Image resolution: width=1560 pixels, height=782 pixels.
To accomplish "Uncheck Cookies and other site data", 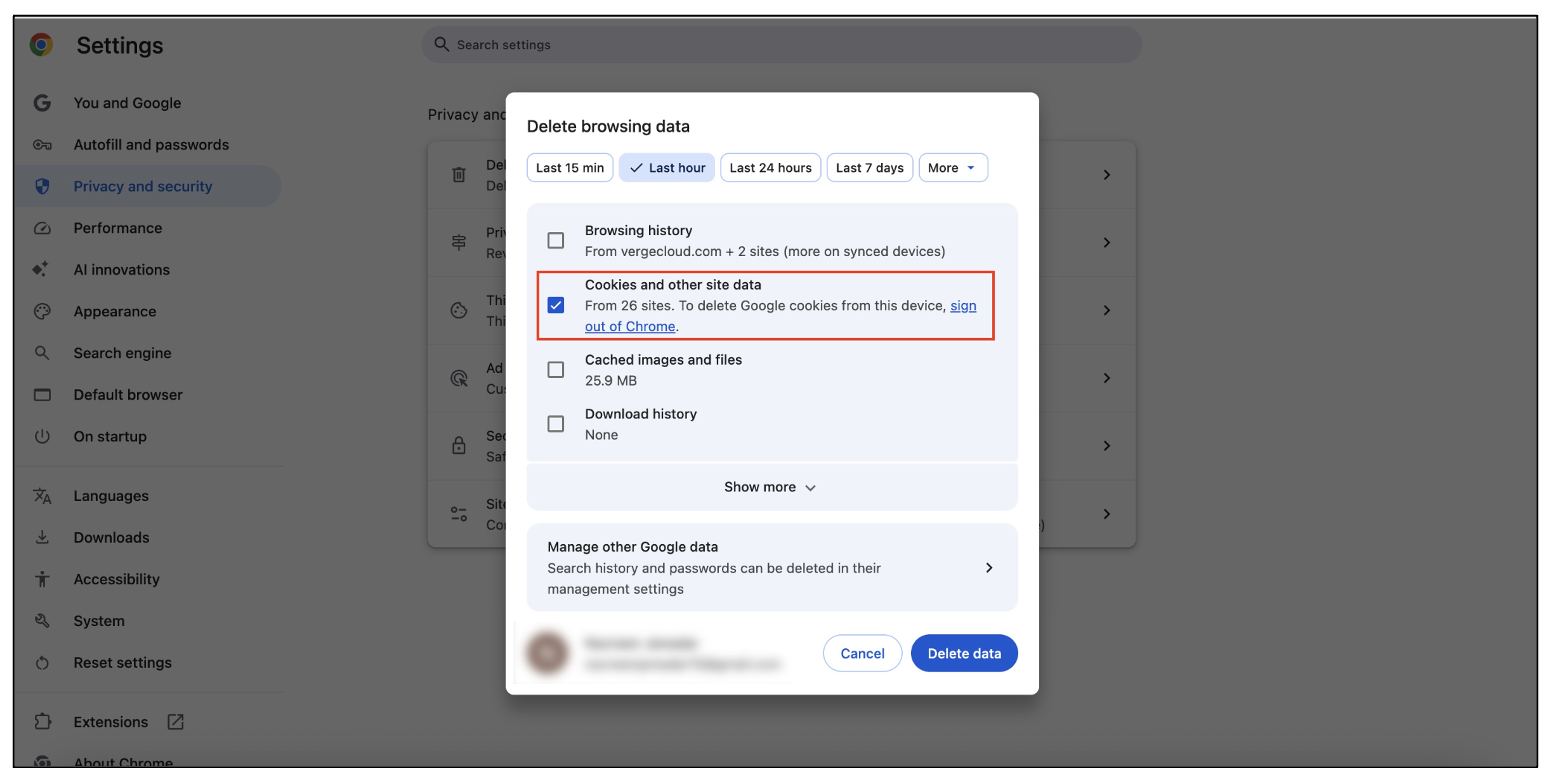I will (556, 305).
